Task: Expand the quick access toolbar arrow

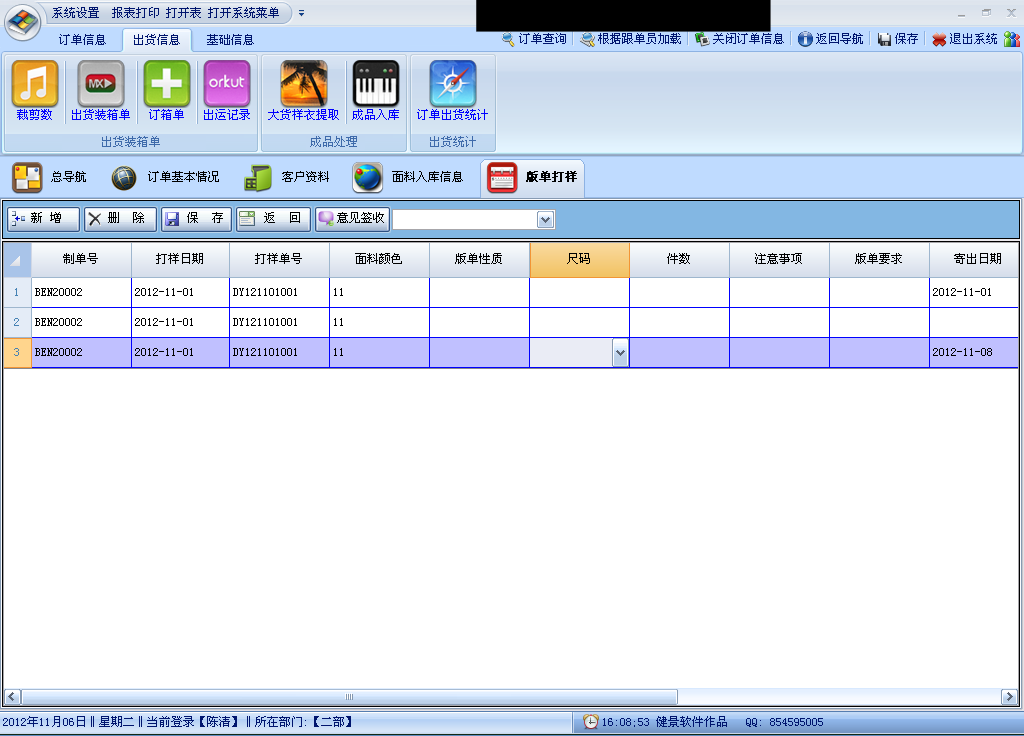Action: click(x=302, y=13)
